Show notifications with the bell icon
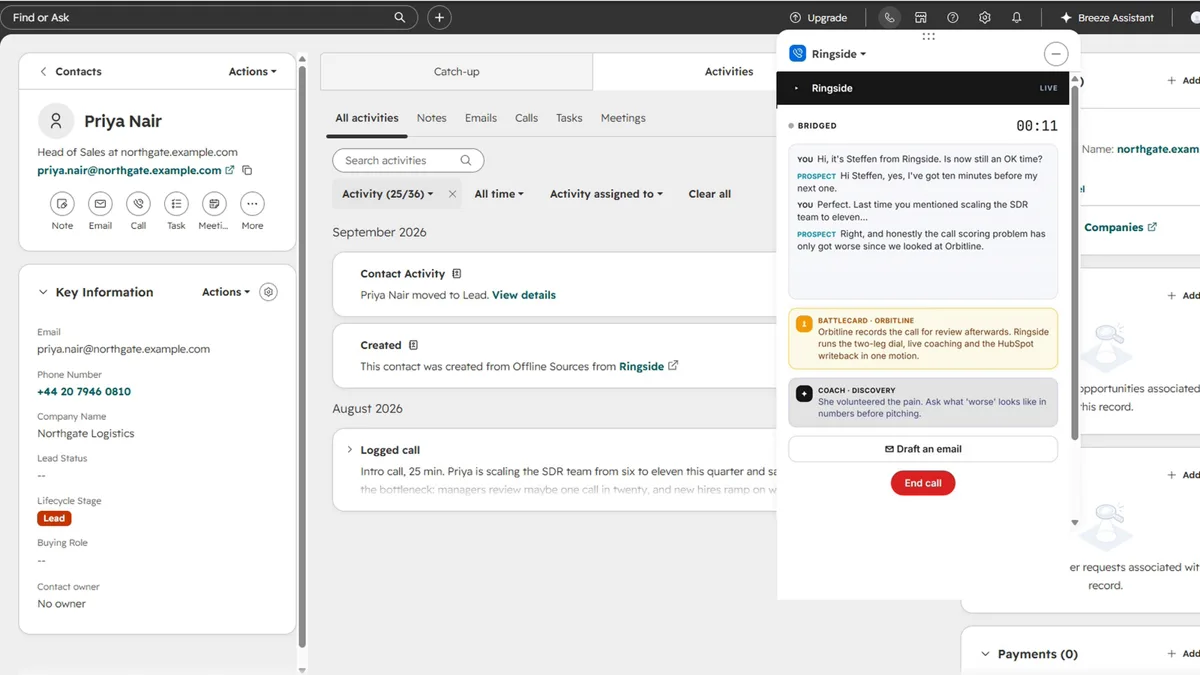The image size is (1200, 675). coord(1017,17)
